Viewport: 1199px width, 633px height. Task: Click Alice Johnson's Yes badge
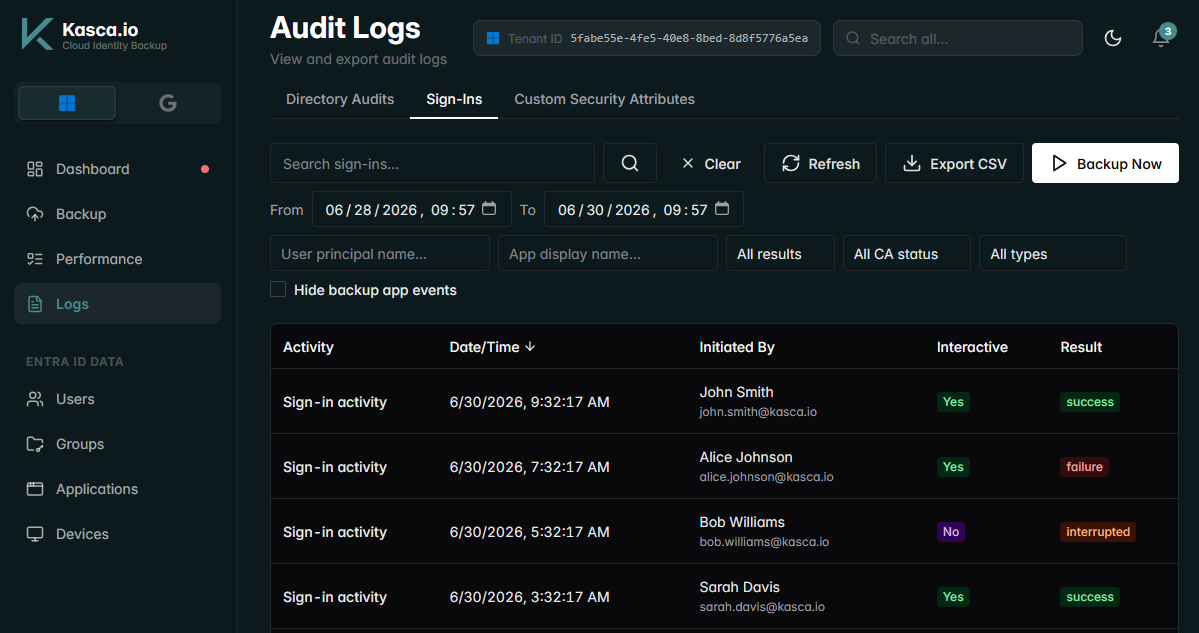[953, 466]
